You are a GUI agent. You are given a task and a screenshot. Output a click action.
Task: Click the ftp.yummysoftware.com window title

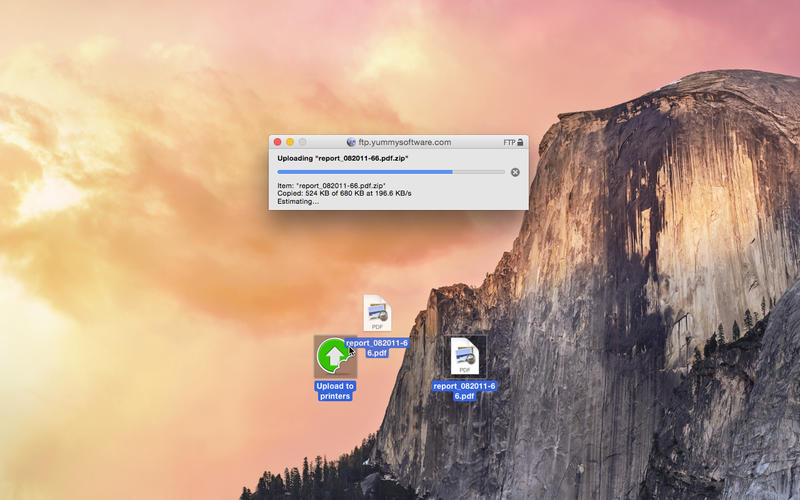[404, 143]
